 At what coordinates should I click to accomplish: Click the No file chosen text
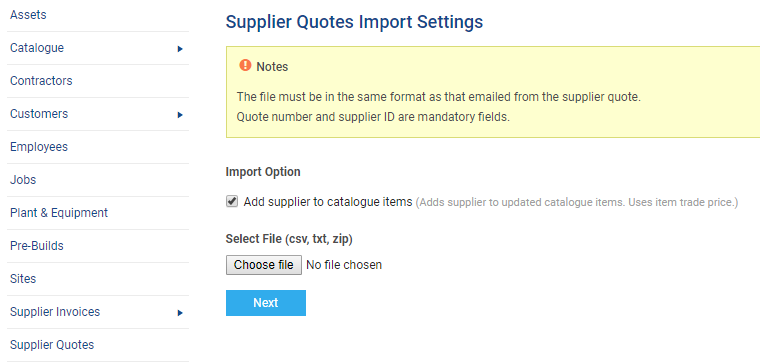pos(344,265)
